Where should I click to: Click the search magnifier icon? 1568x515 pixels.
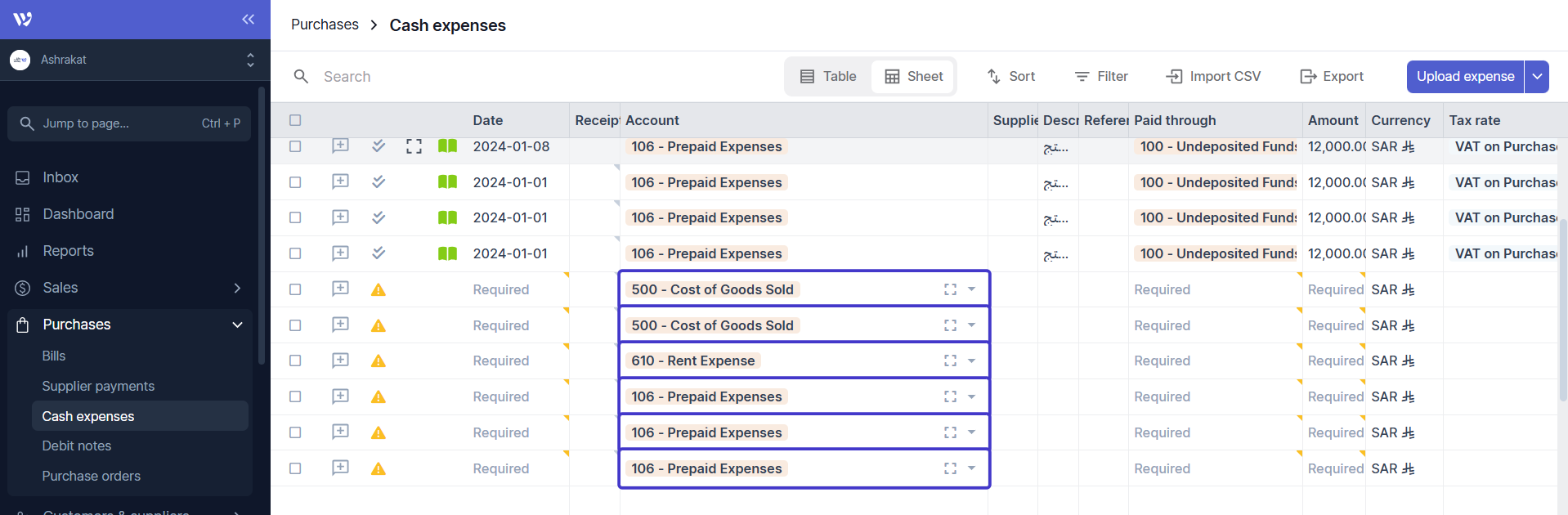(x=301, y=76)
